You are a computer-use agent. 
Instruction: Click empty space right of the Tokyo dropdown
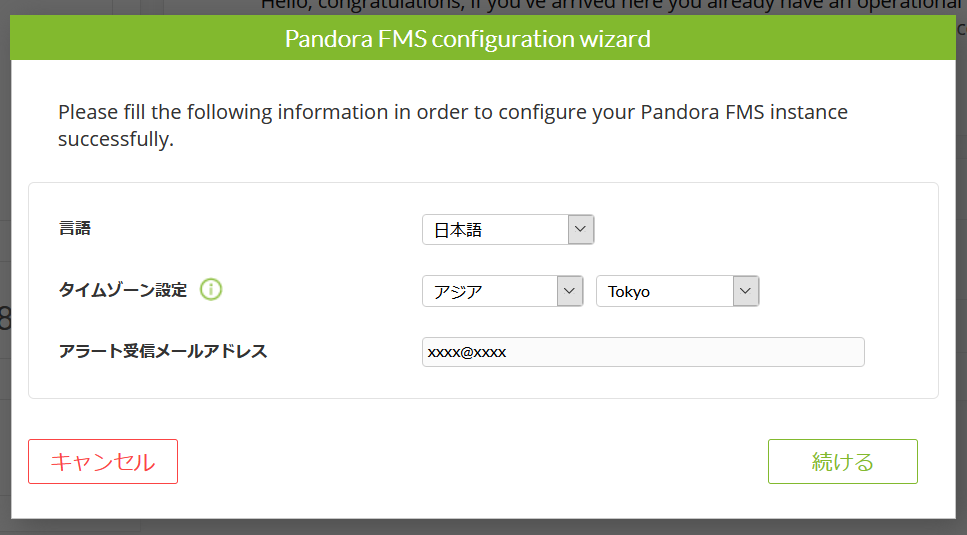point(845,291)
